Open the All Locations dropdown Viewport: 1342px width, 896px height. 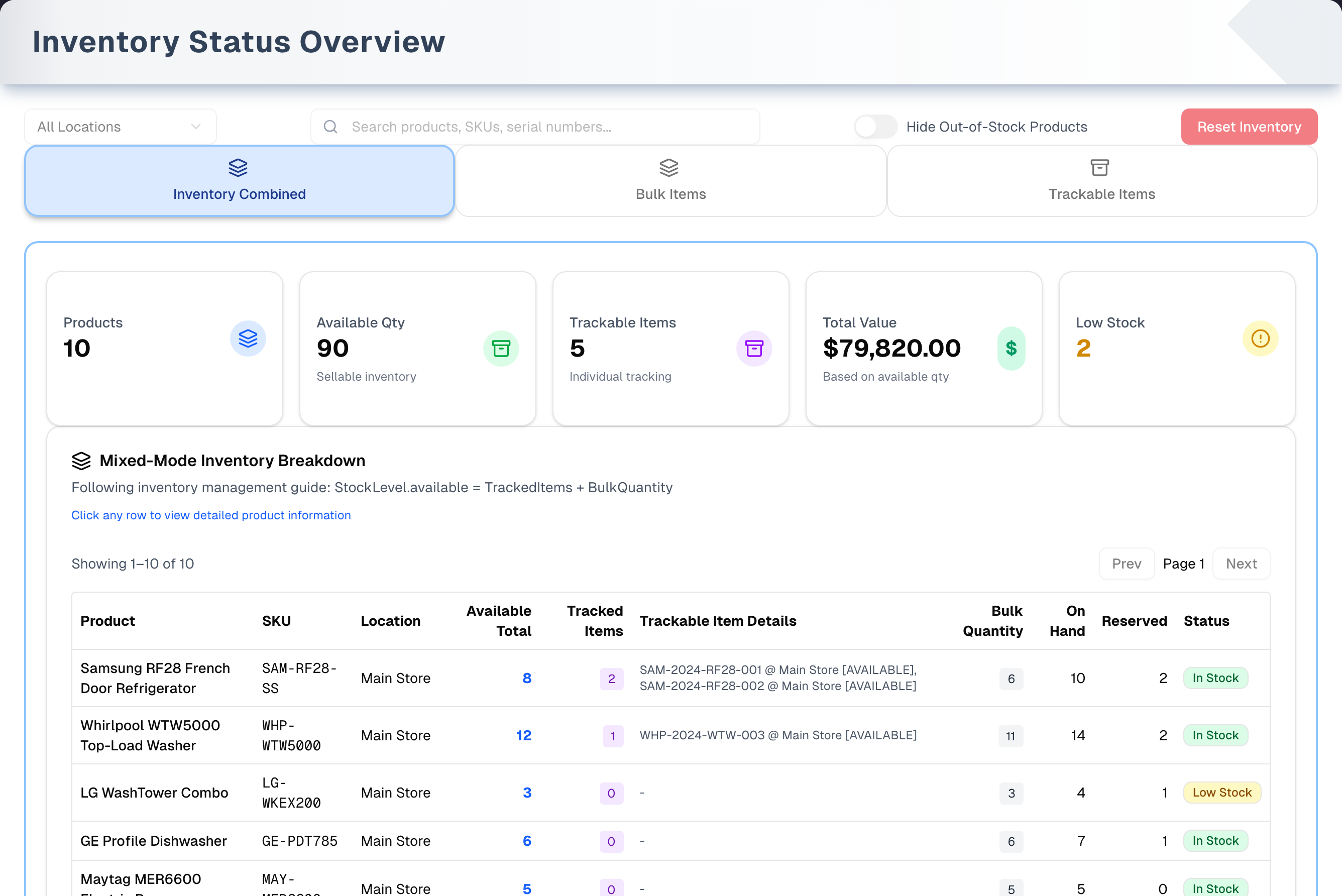(x=121, y=127)
